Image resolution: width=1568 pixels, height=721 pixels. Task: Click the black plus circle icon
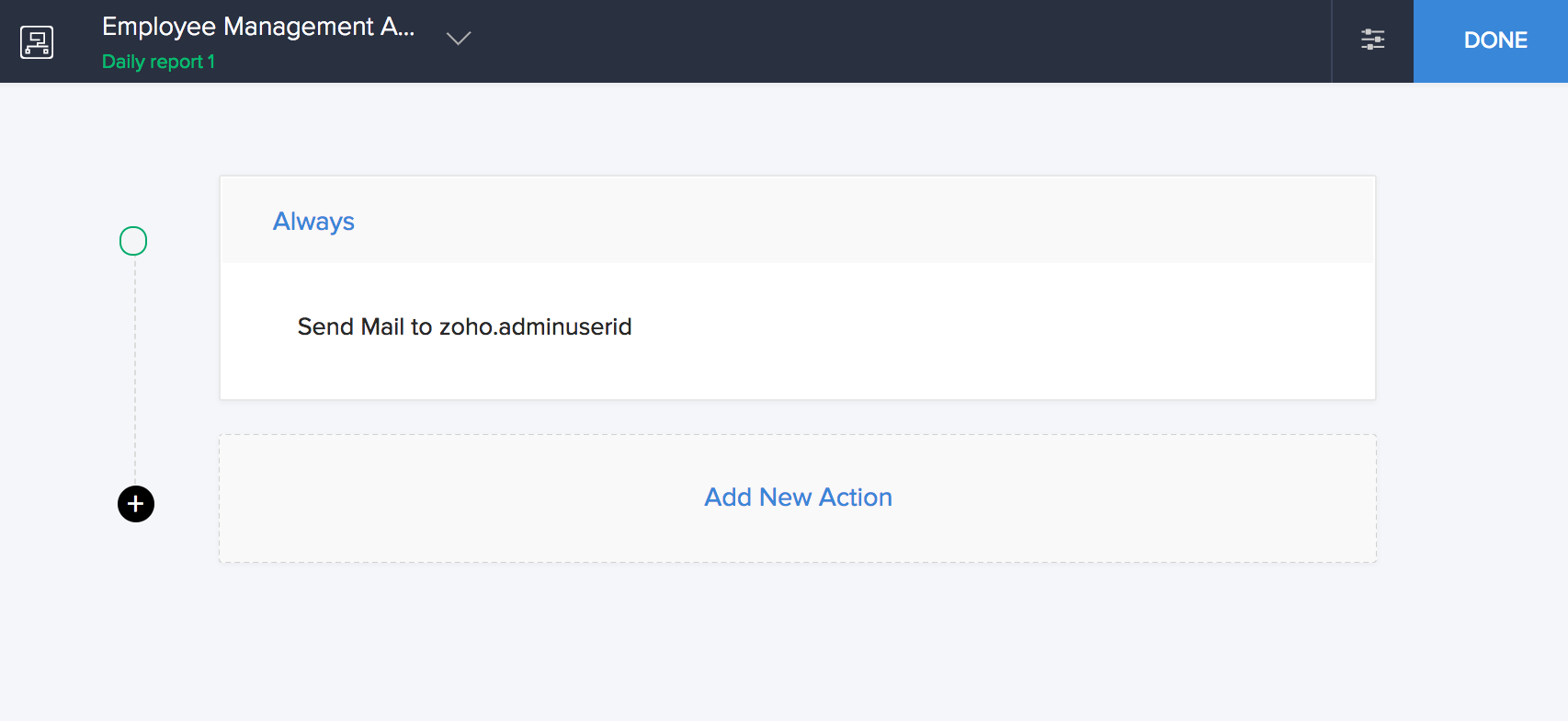pyautogui.click(x=136, y=504)
